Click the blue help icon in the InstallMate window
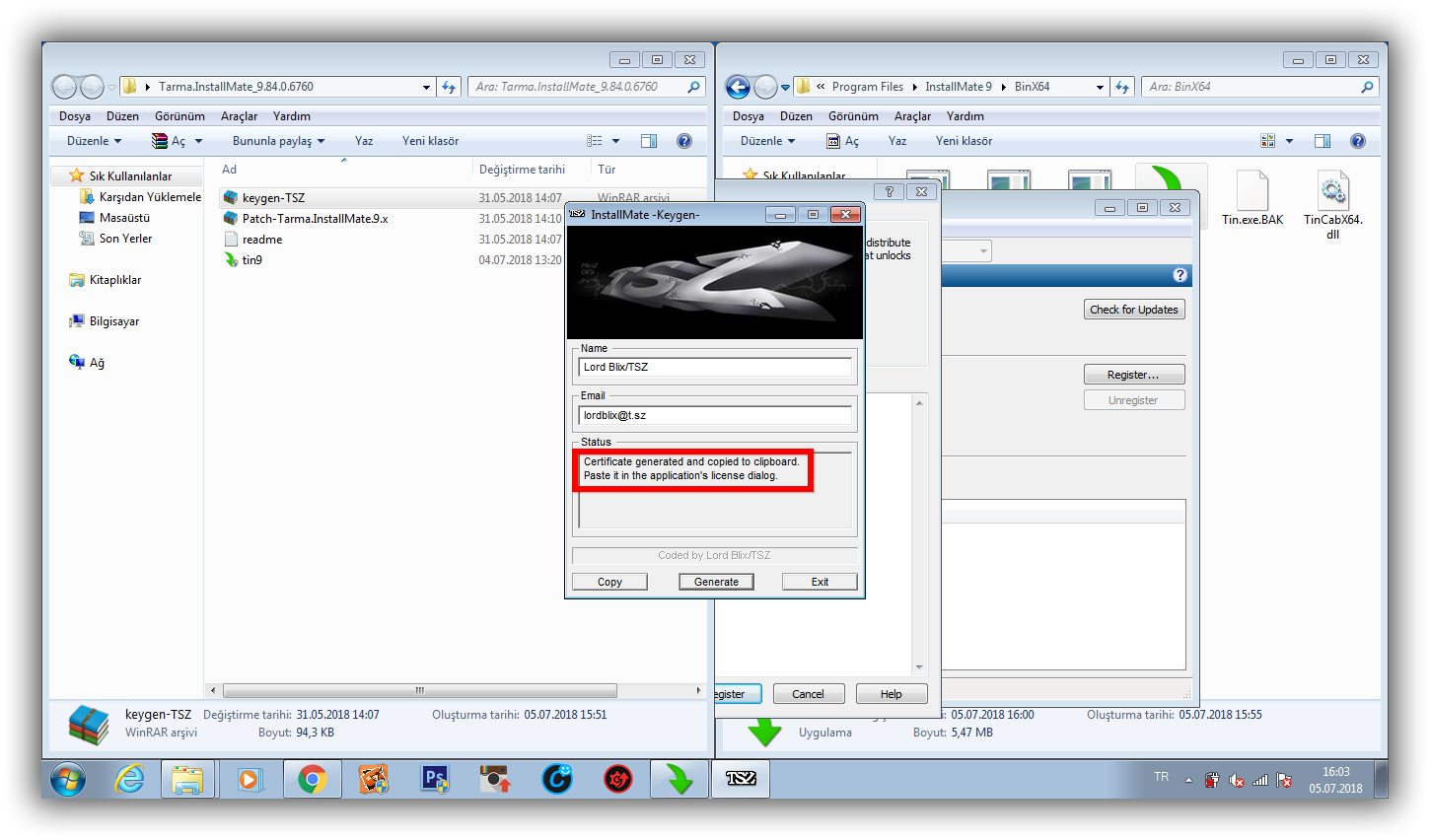Image resolution: width=1430 pixels, height=840 pixels. point(1180,275)
